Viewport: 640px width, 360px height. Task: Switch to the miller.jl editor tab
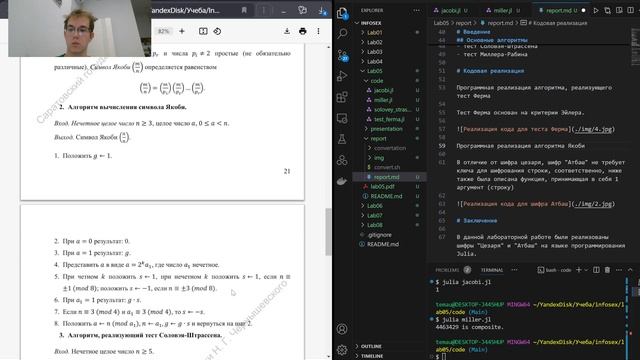(503, 11)
